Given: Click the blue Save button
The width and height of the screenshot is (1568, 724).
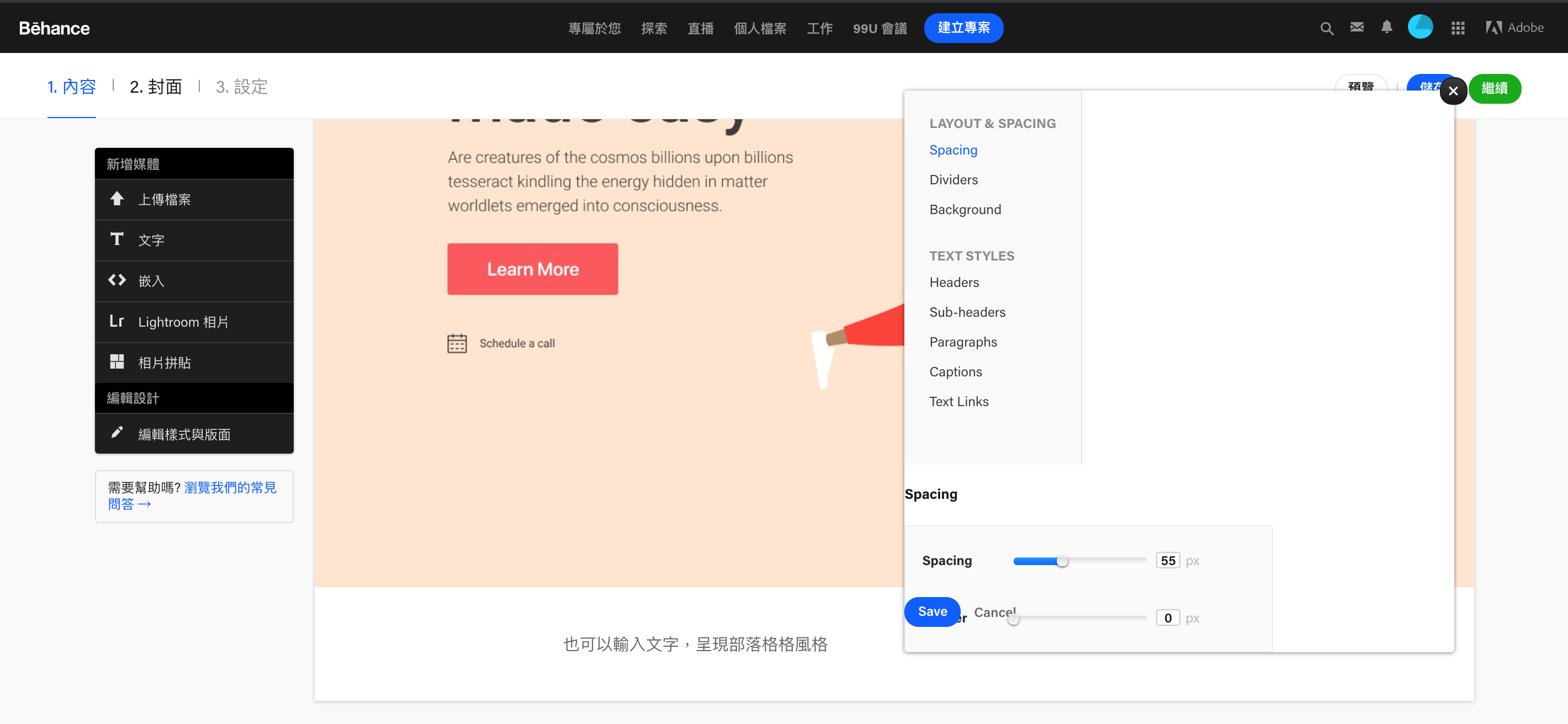Looking at the screenshot, I should [x=932, y=611].
